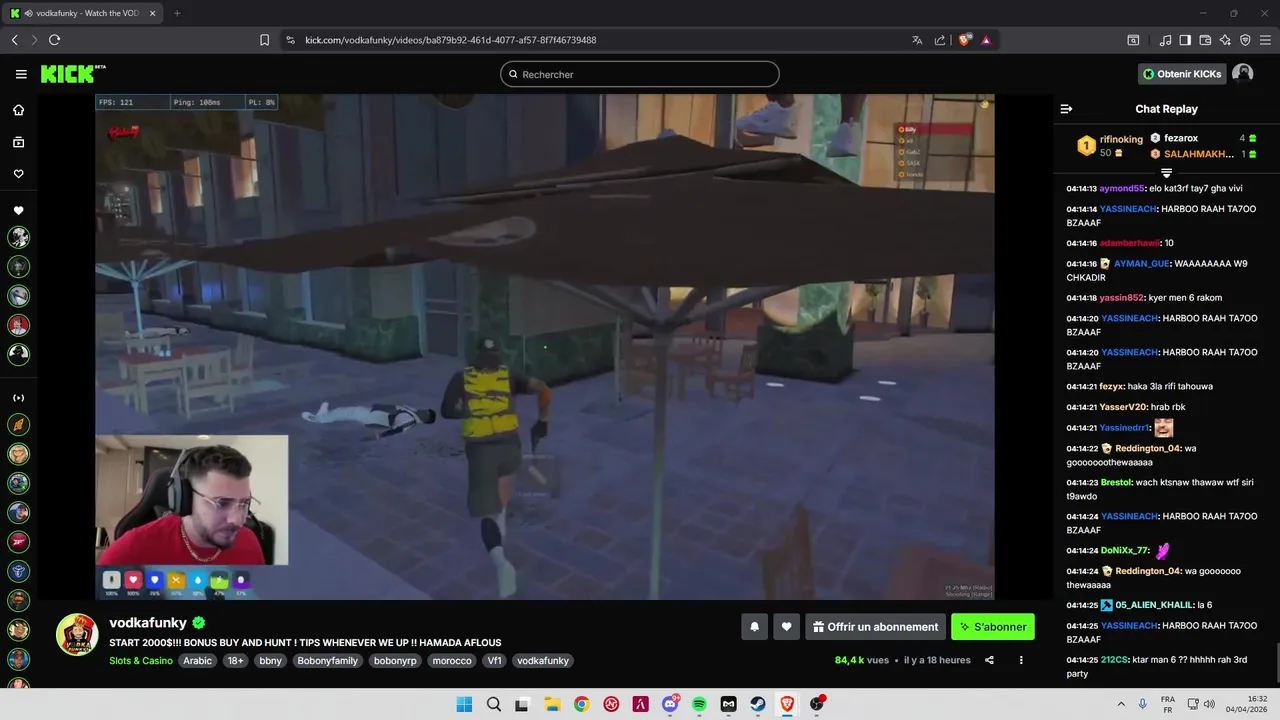This screenshot has width=1280, height=720.
Task: Reload the page
Action: pyautogui.click(x=54, y=40)
